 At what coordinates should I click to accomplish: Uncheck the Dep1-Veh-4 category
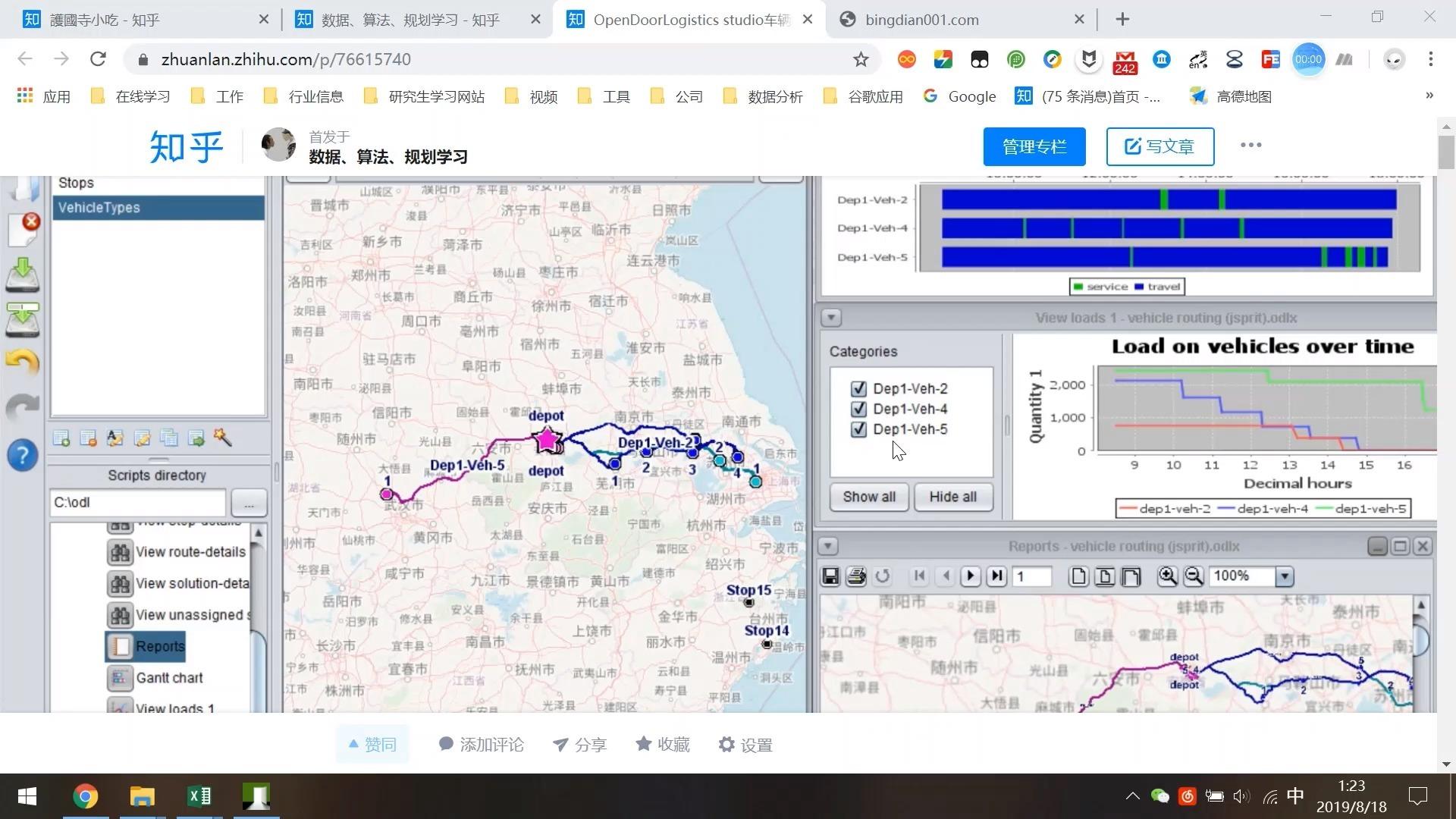tap(858, 409)
